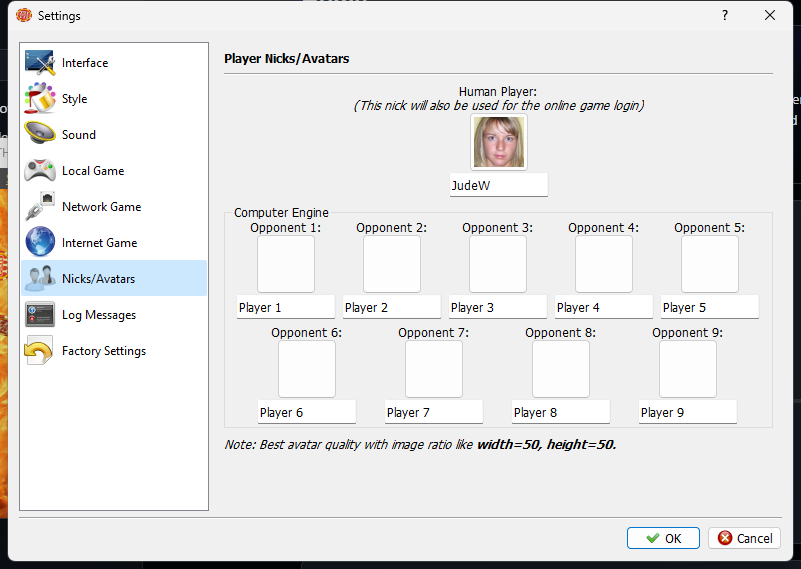The width and height of the screenshot is (801, 569).
Task: Change the human player avatar photo
Action: (x=499, y=142)
